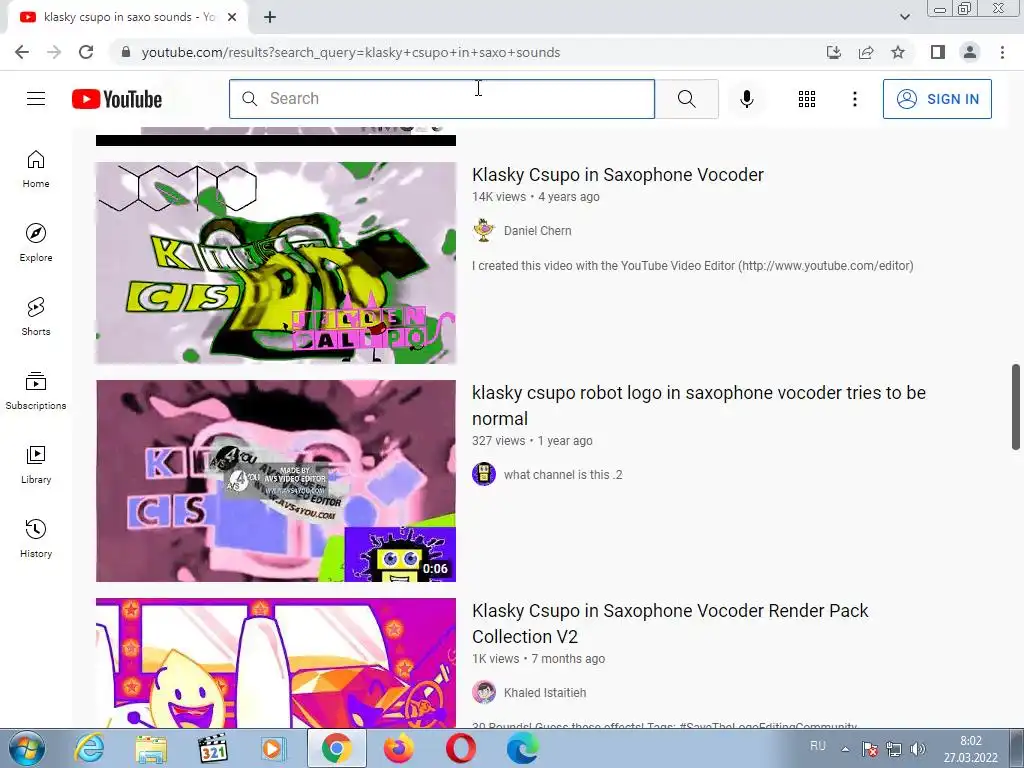Image resolution: width=1024 pixels, height=768 pixels.
Task: Open the taskbar clock 8:02 date
Action: 970,749
